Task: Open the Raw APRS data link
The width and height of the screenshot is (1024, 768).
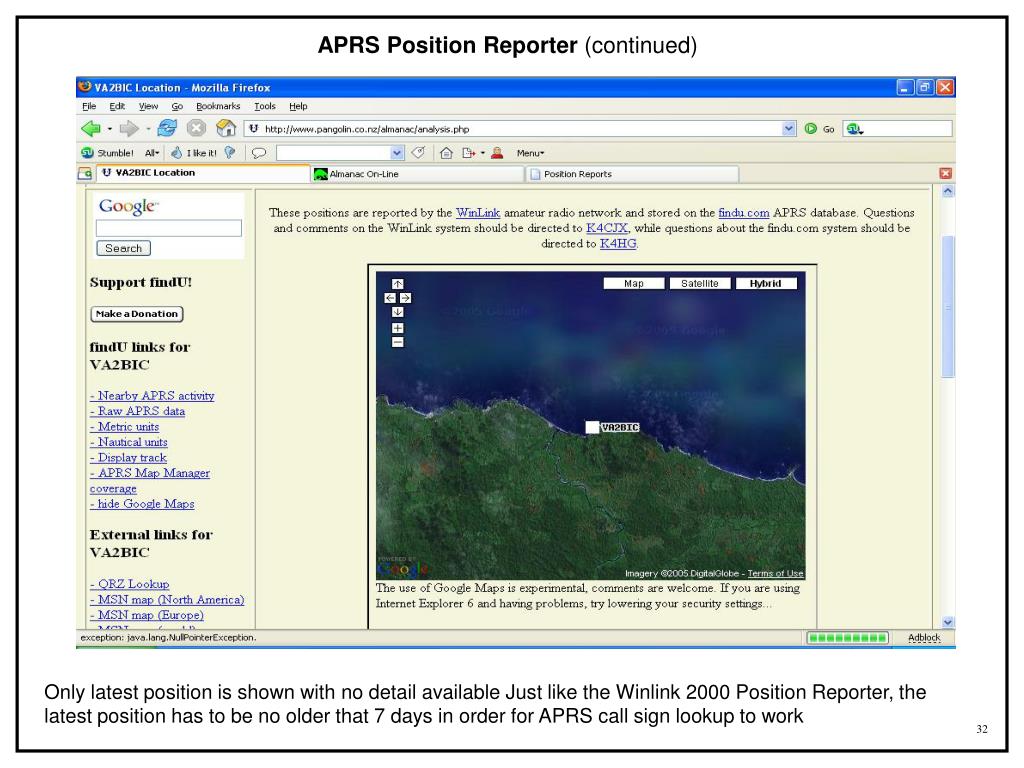Action: pos(137,411)
